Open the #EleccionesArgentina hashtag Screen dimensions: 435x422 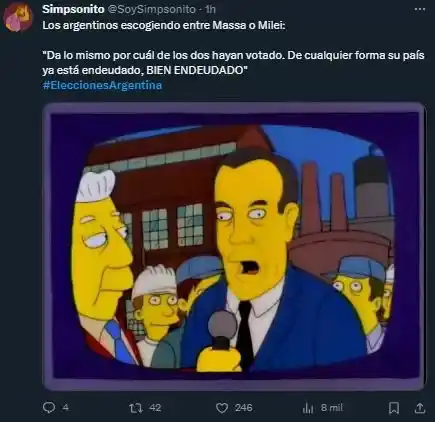tap(102, 85)
